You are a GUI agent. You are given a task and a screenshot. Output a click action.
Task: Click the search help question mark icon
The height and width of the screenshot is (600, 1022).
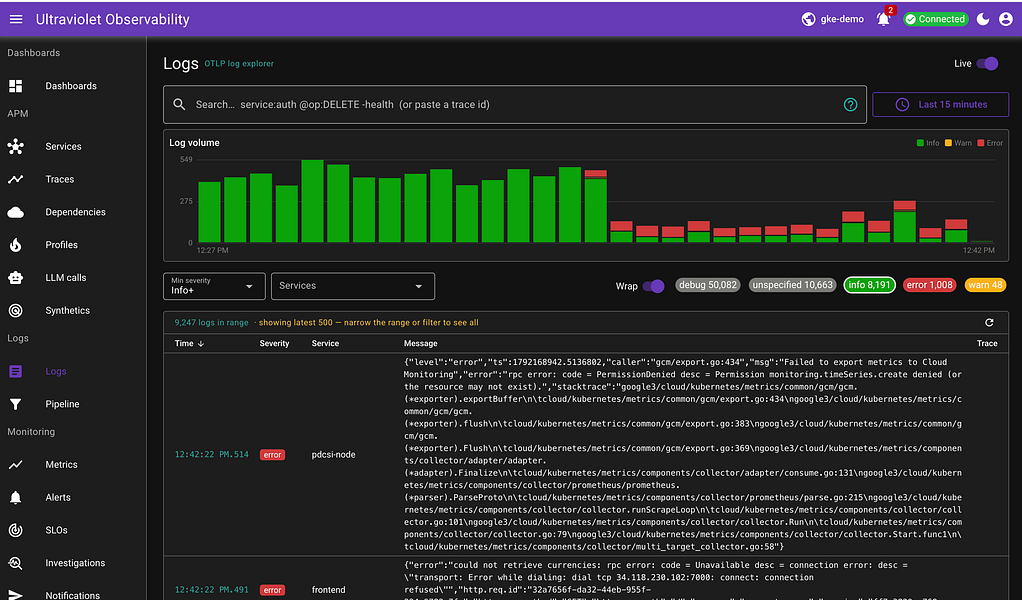[851, 104]
